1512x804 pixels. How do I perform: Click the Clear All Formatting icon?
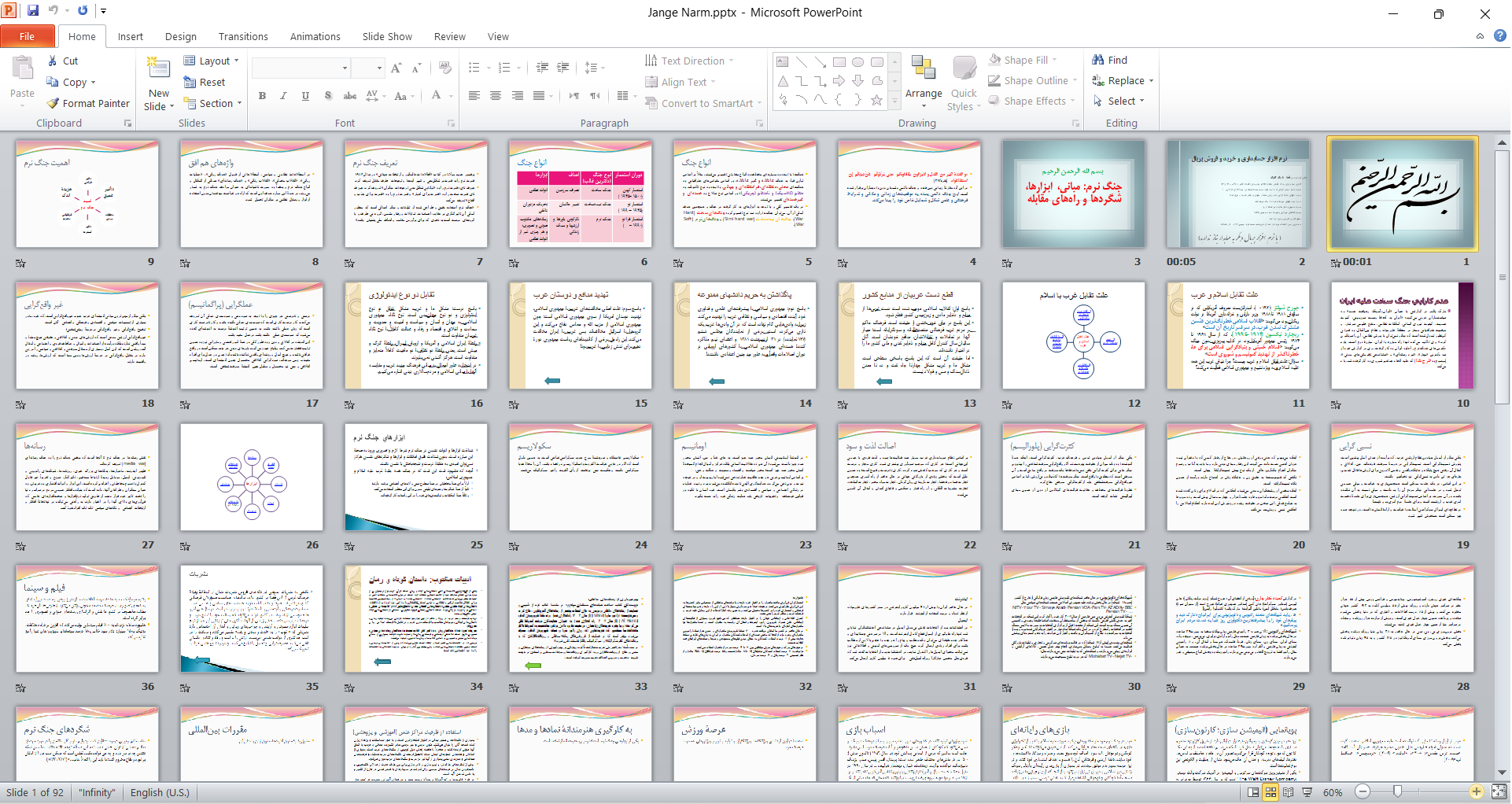(x=444, y=68)
